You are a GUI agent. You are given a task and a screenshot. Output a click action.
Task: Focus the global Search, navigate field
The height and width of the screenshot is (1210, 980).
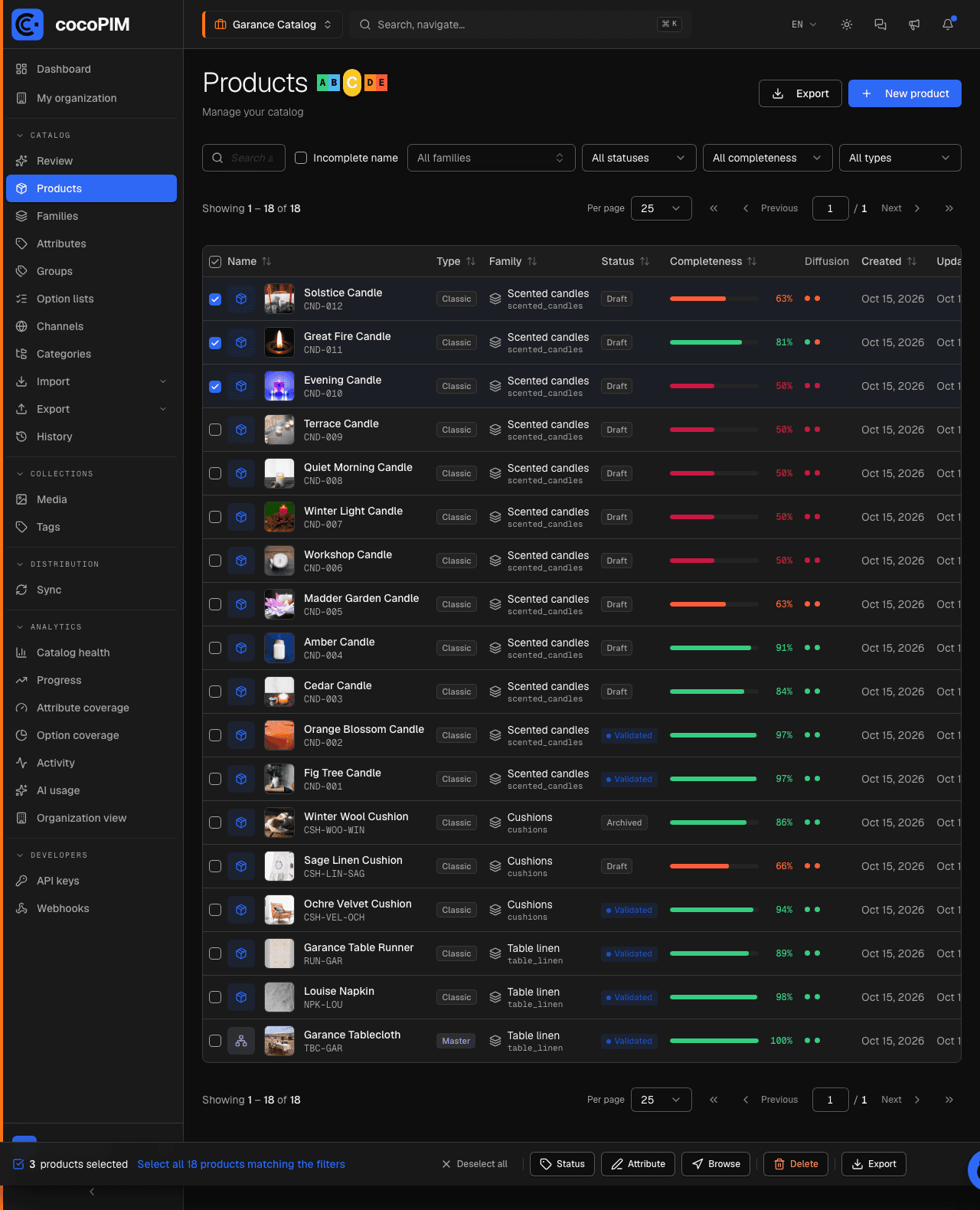pos(521,25)
